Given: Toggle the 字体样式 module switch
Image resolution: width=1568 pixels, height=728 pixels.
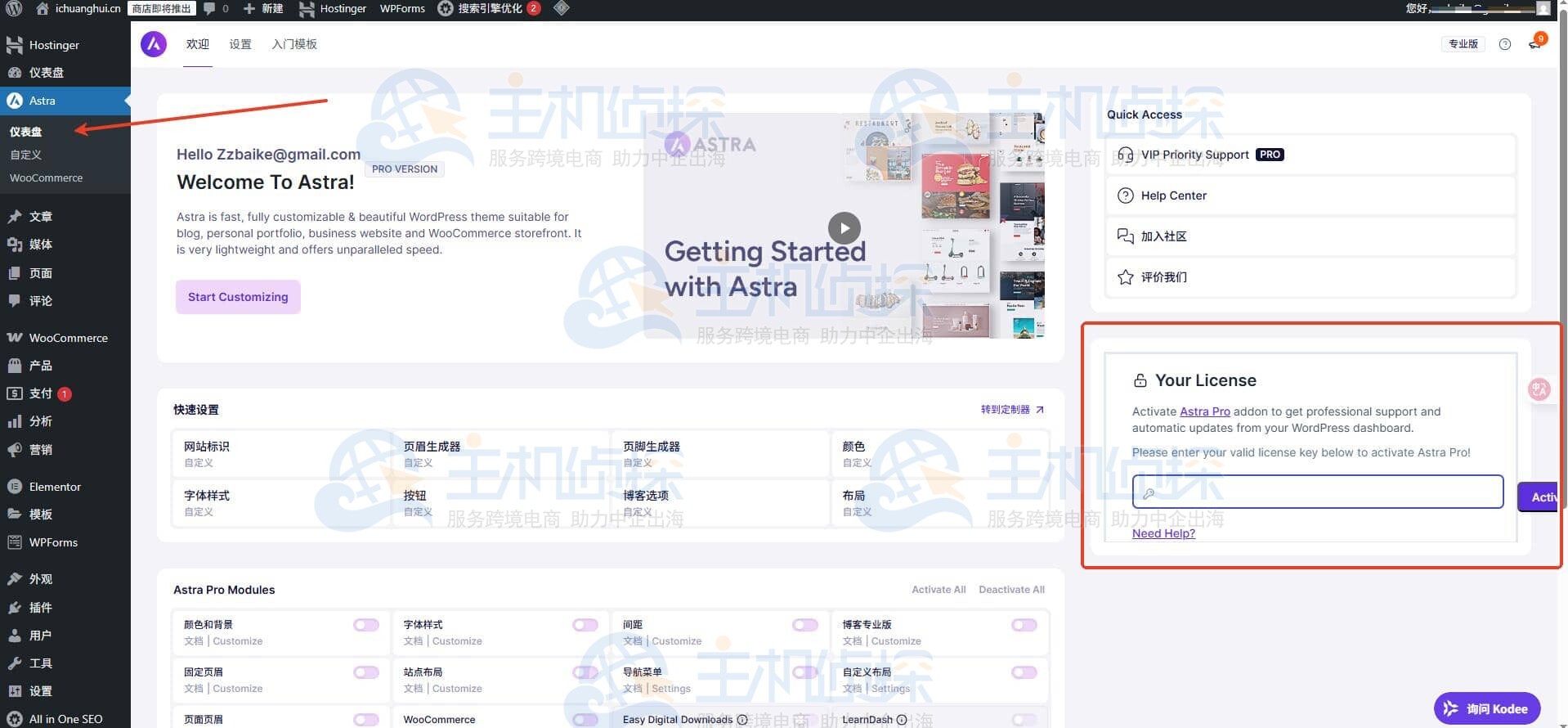Looking at the screenshot, I should (x=585, y=625).
